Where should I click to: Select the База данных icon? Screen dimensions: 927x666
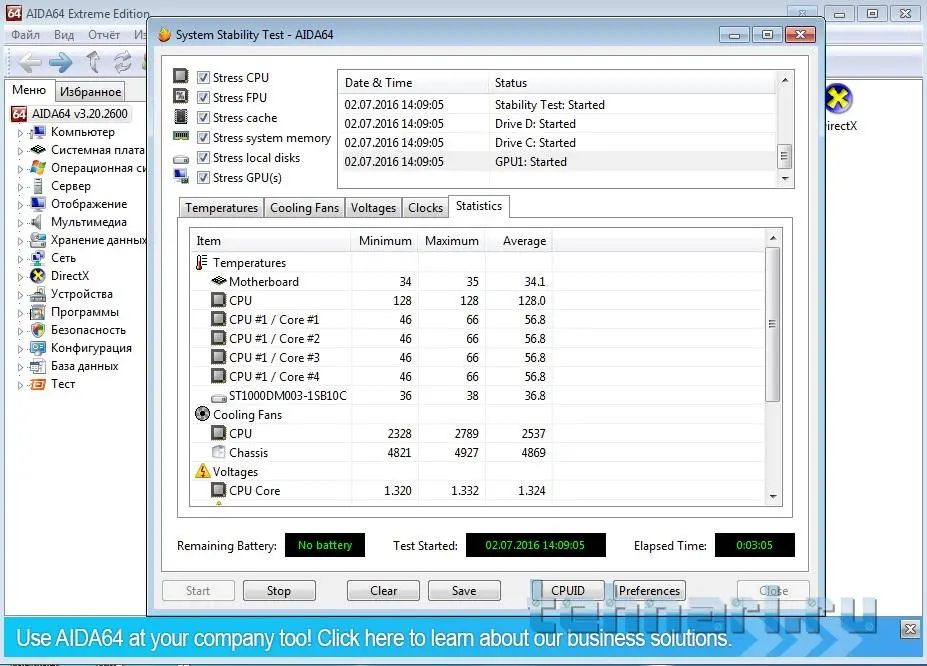coord(38,366)
